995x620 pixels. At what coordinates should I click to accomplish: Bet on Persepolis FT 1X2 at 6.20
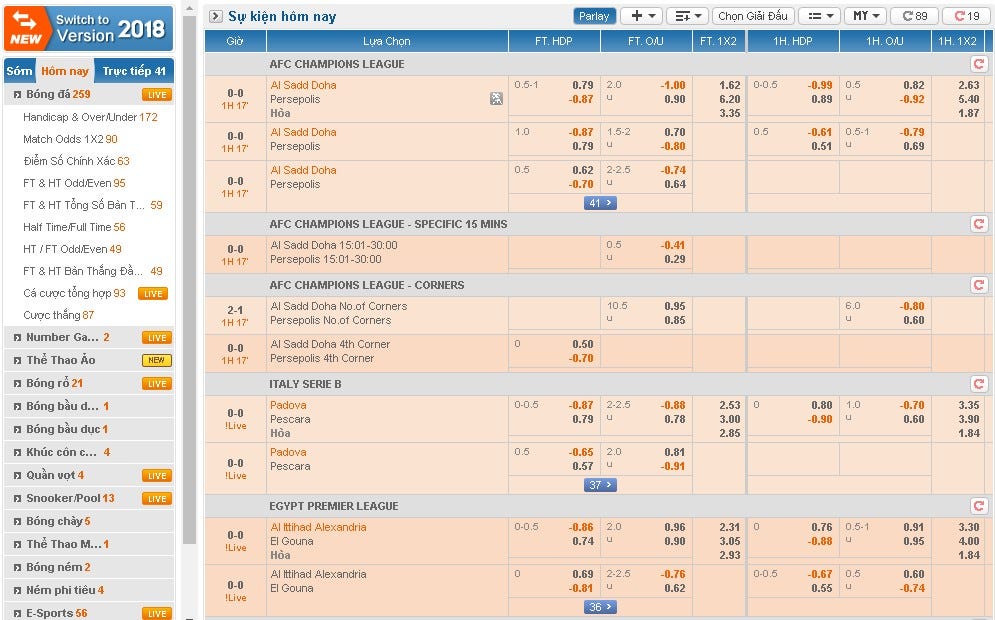[730, 99]
